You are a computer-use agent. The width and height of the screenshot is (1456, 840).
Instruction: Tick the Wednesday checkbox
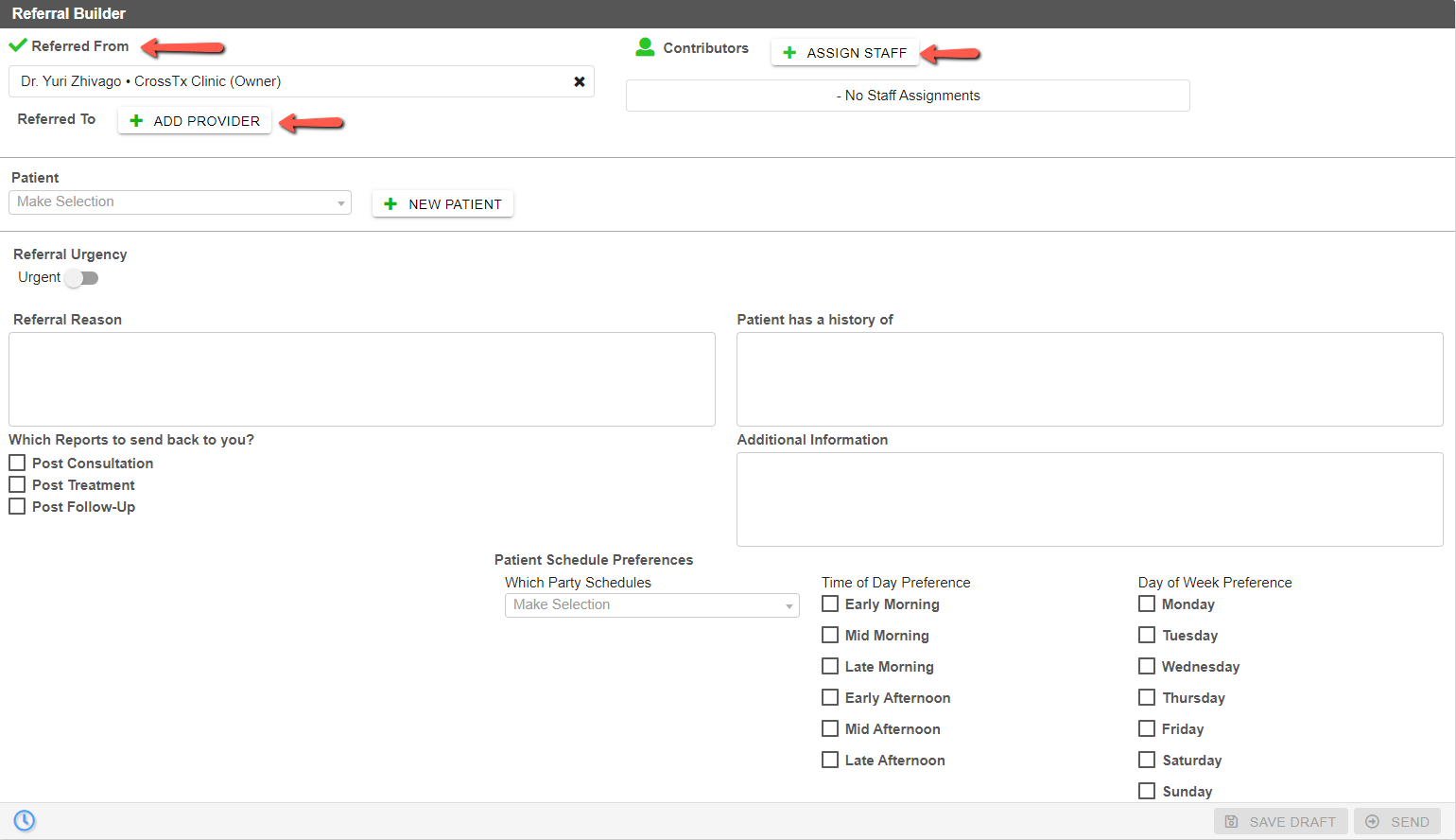pyautogui.click(x=1147, y=666)
